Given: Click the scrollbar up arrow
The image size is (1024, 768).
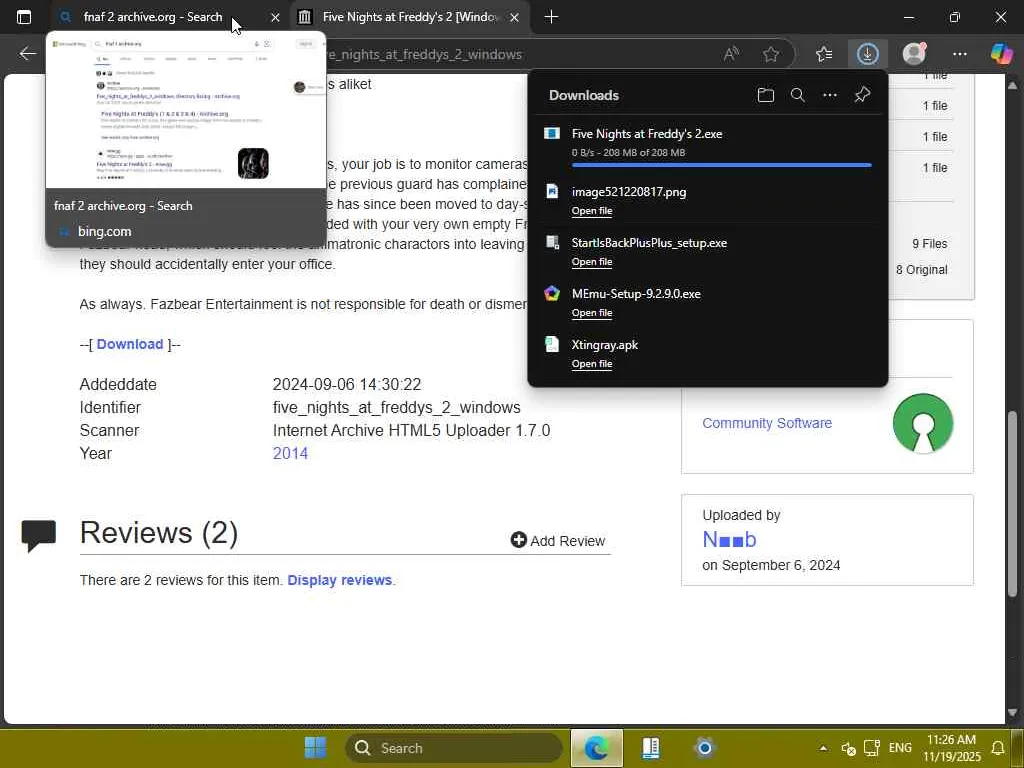Looking at the screenshot, I should tap(1013, 86).
